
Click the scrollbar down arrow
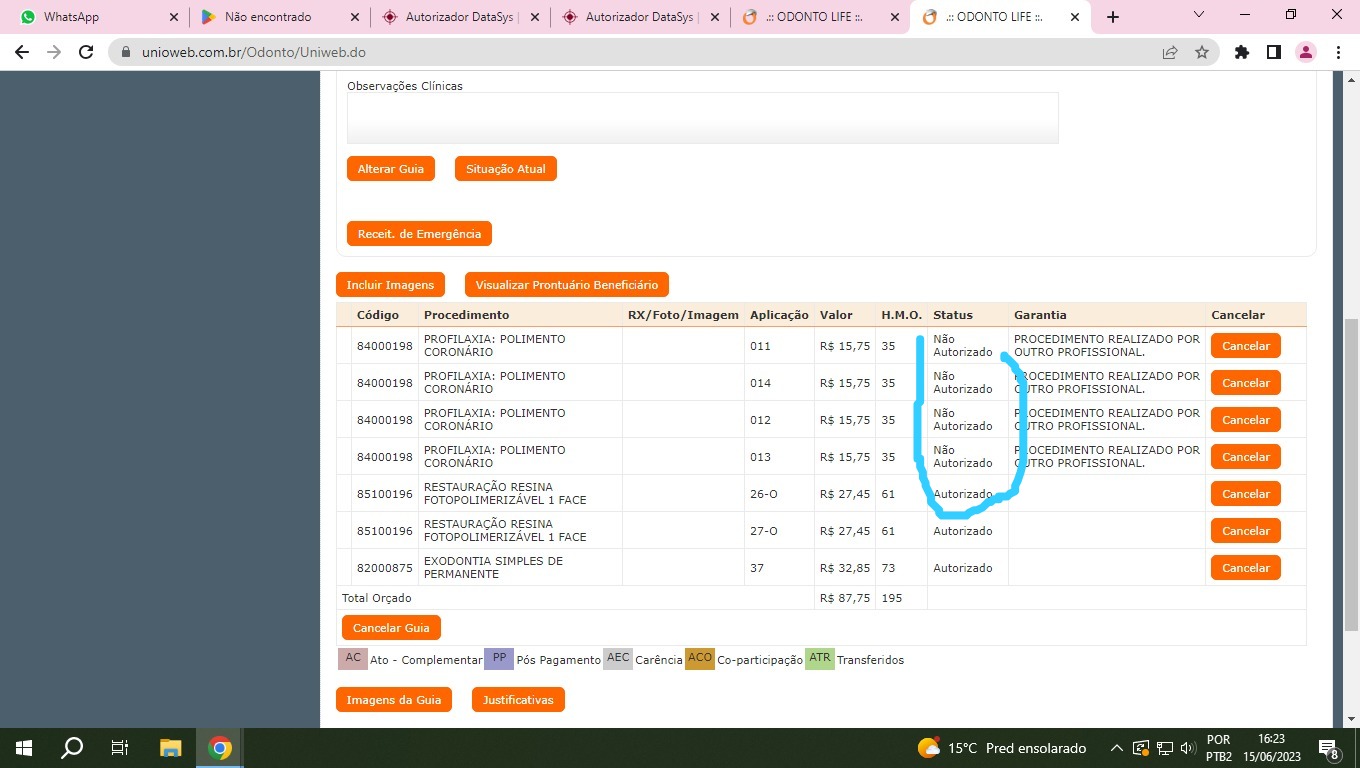coord(1351,718)
